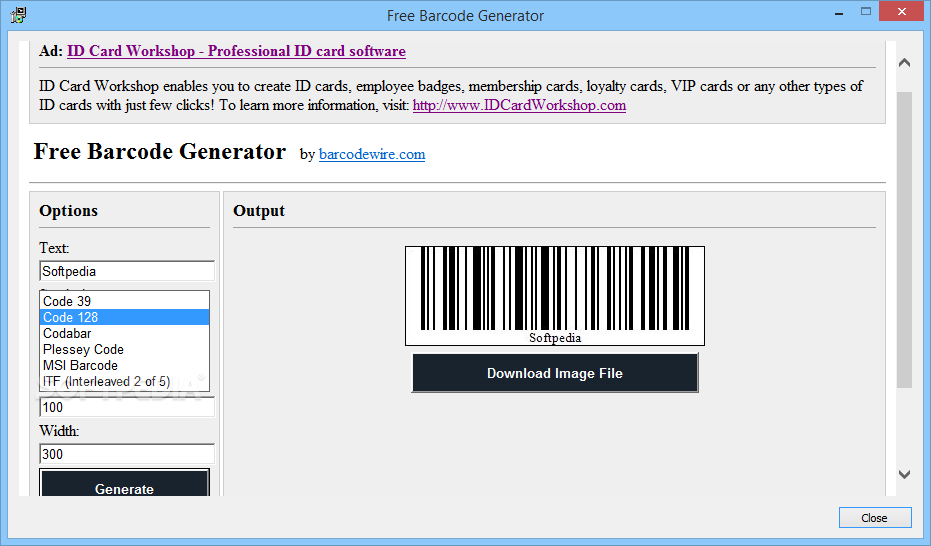Click the vertical scrollbar thumb

(904, 240)
